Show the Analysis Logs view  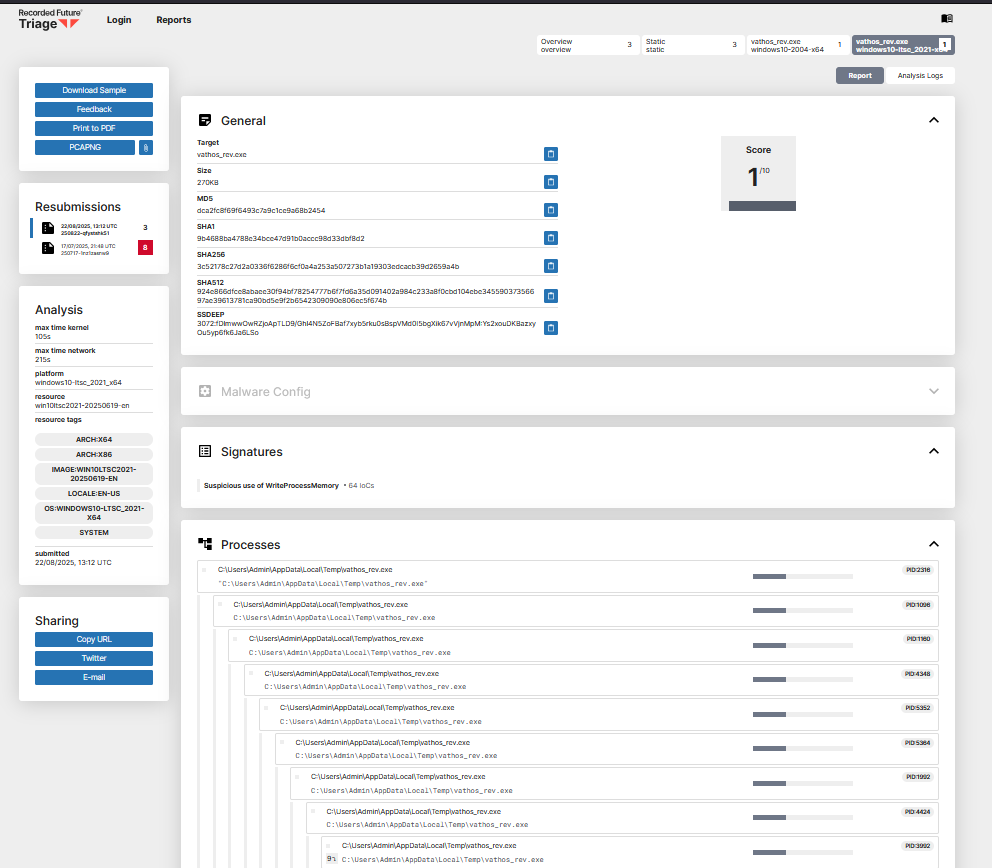click(x=920, y=75)
